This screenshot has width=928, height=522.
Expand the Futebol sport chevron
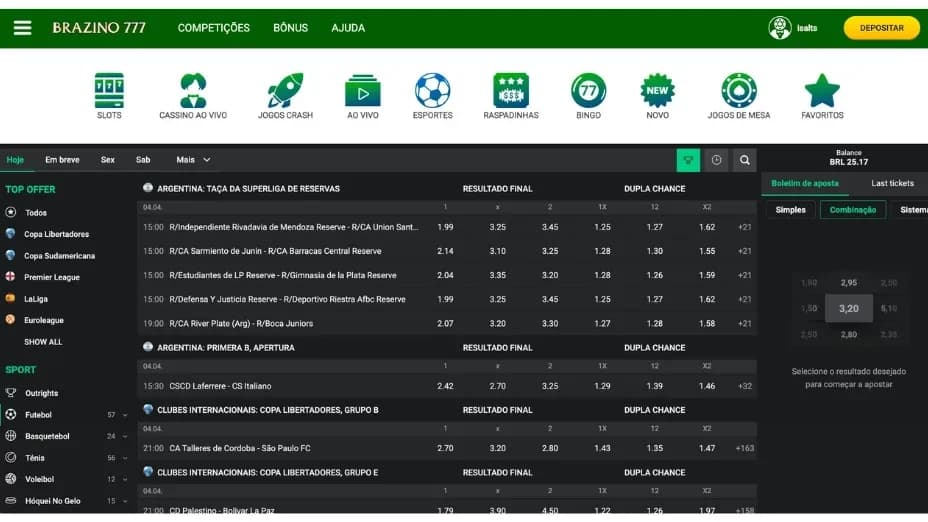(x=125, y=415)
